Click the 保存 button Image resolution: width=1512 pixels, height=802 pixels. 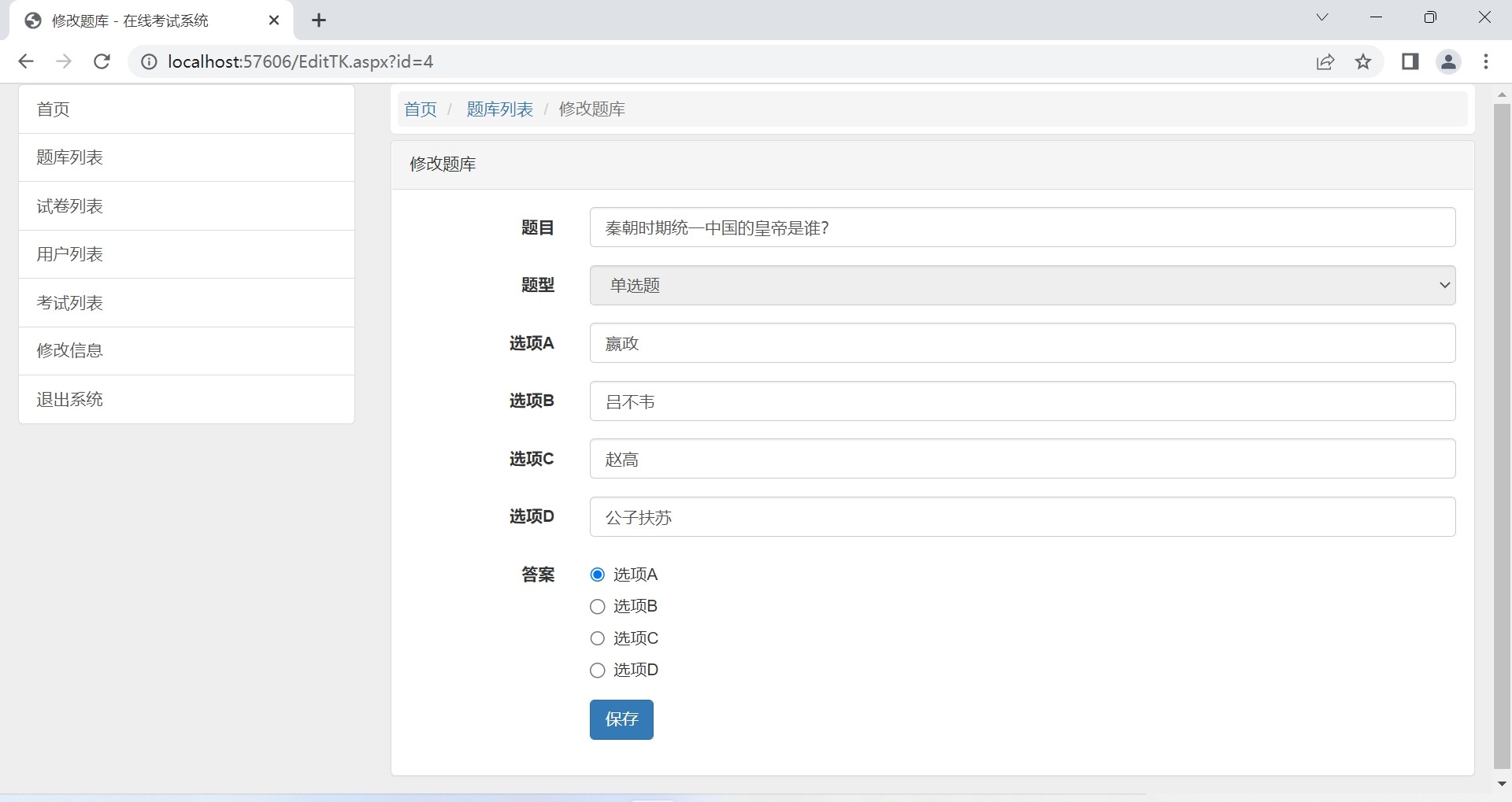pyautogui.click(x=621, y=719)
